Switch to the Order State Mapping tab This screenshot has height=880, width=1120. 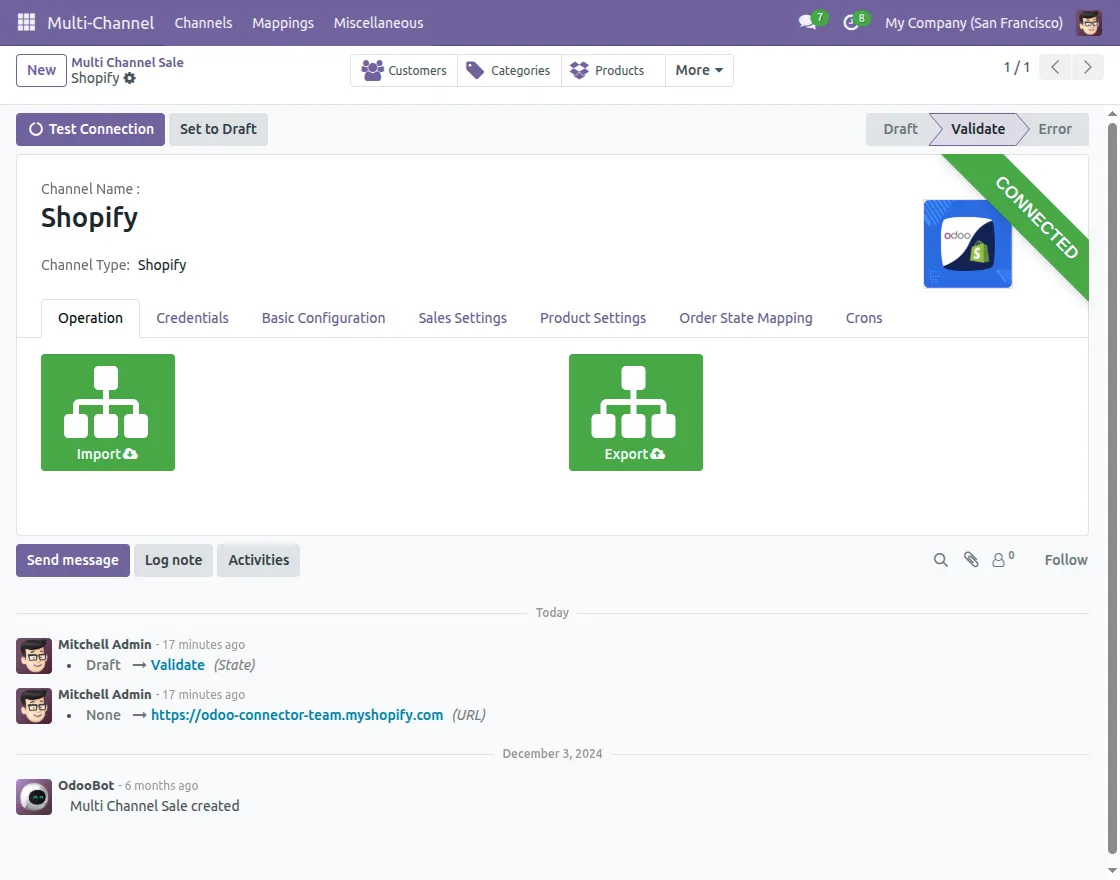point(746,318)
